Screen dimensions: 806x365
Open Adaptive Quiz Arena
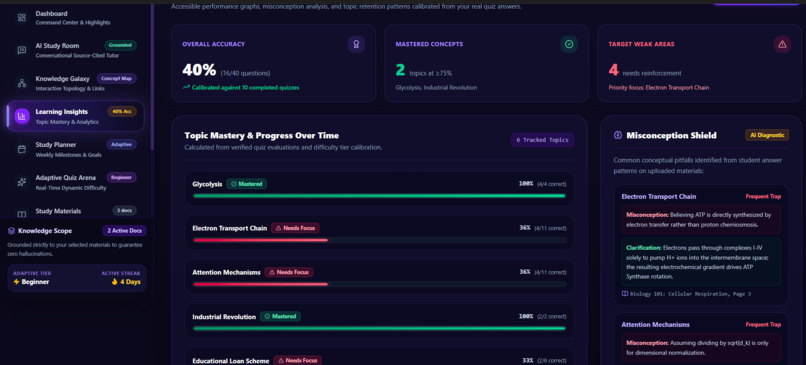76,182
